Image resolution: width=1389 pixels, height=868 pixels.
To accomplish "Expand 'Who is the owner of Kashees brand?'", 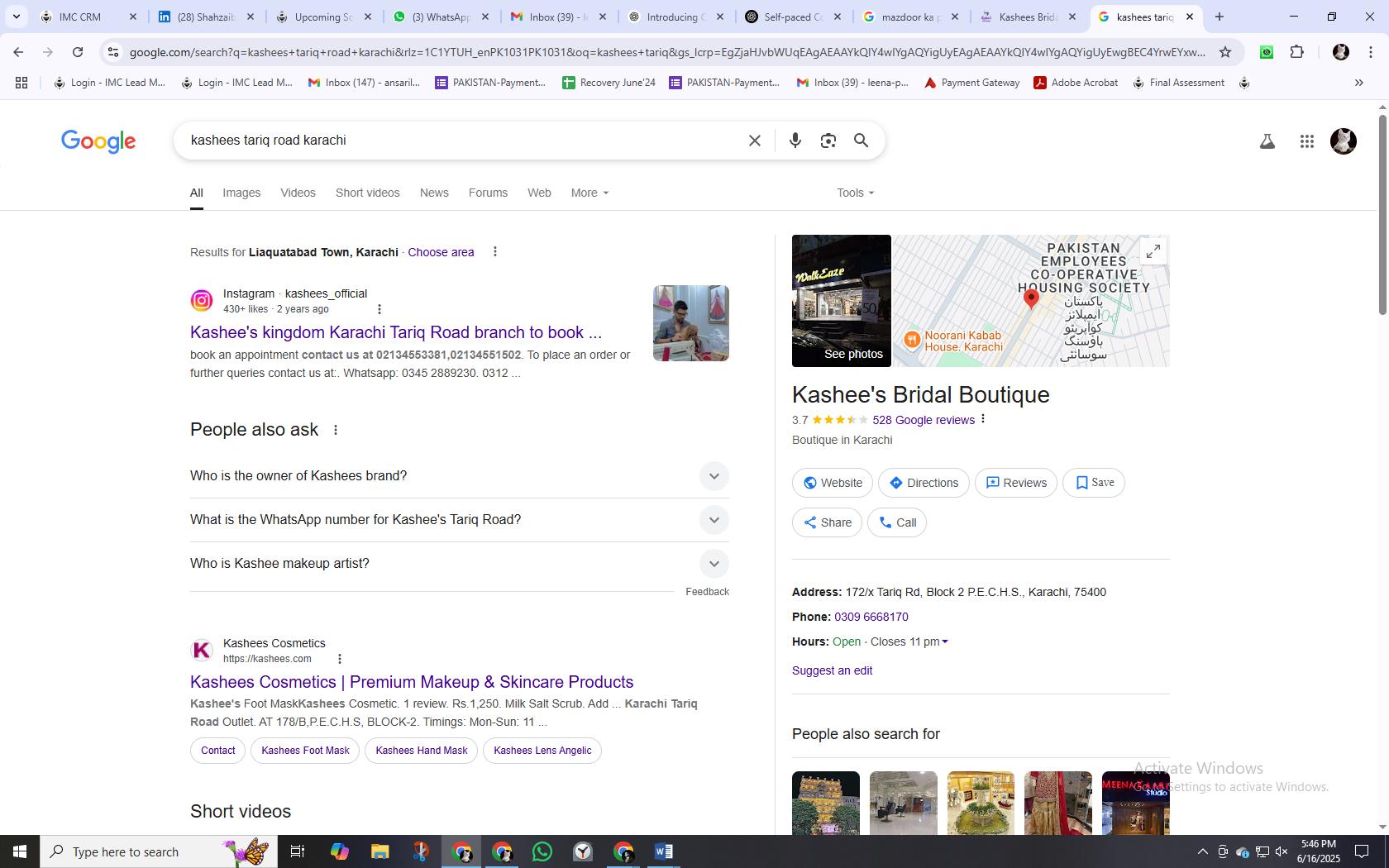I will [459, 476].
